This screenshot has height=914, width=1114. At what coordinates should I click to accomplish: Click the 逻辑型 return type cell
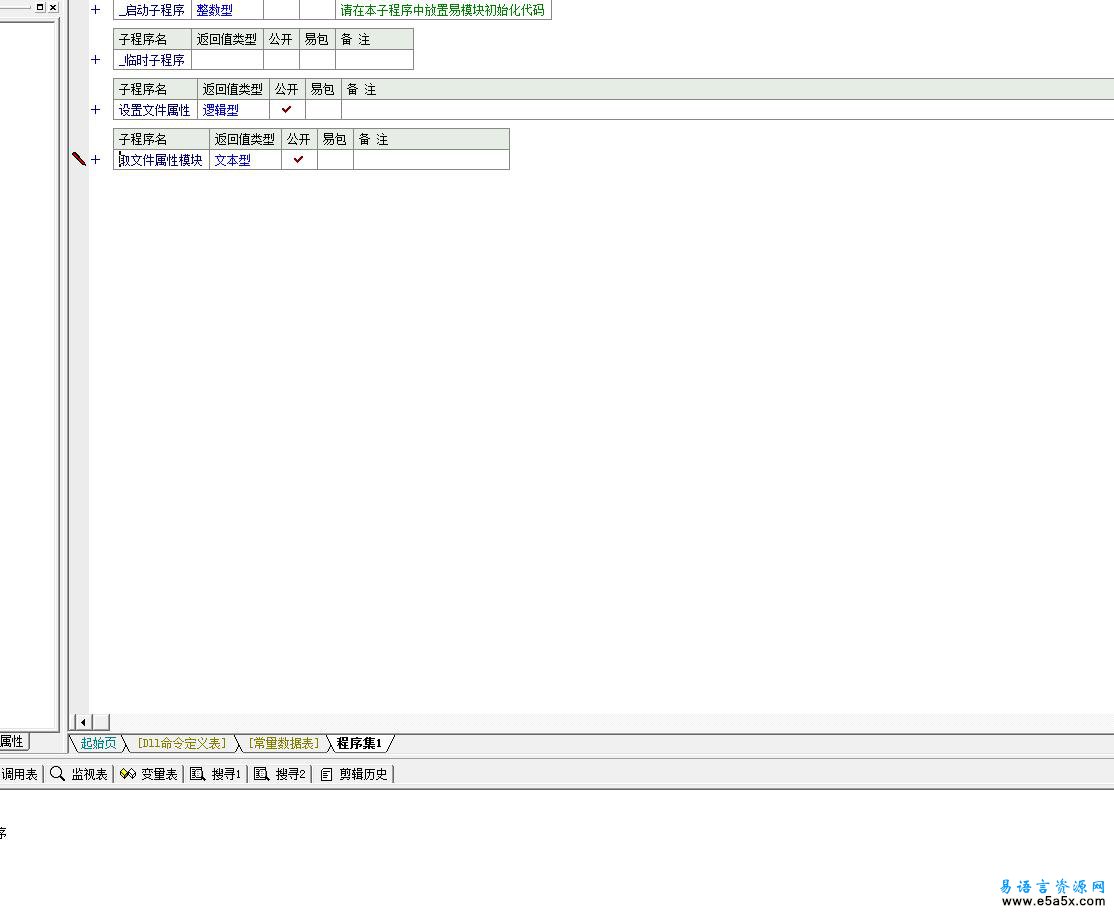click(x=234, y=109)
